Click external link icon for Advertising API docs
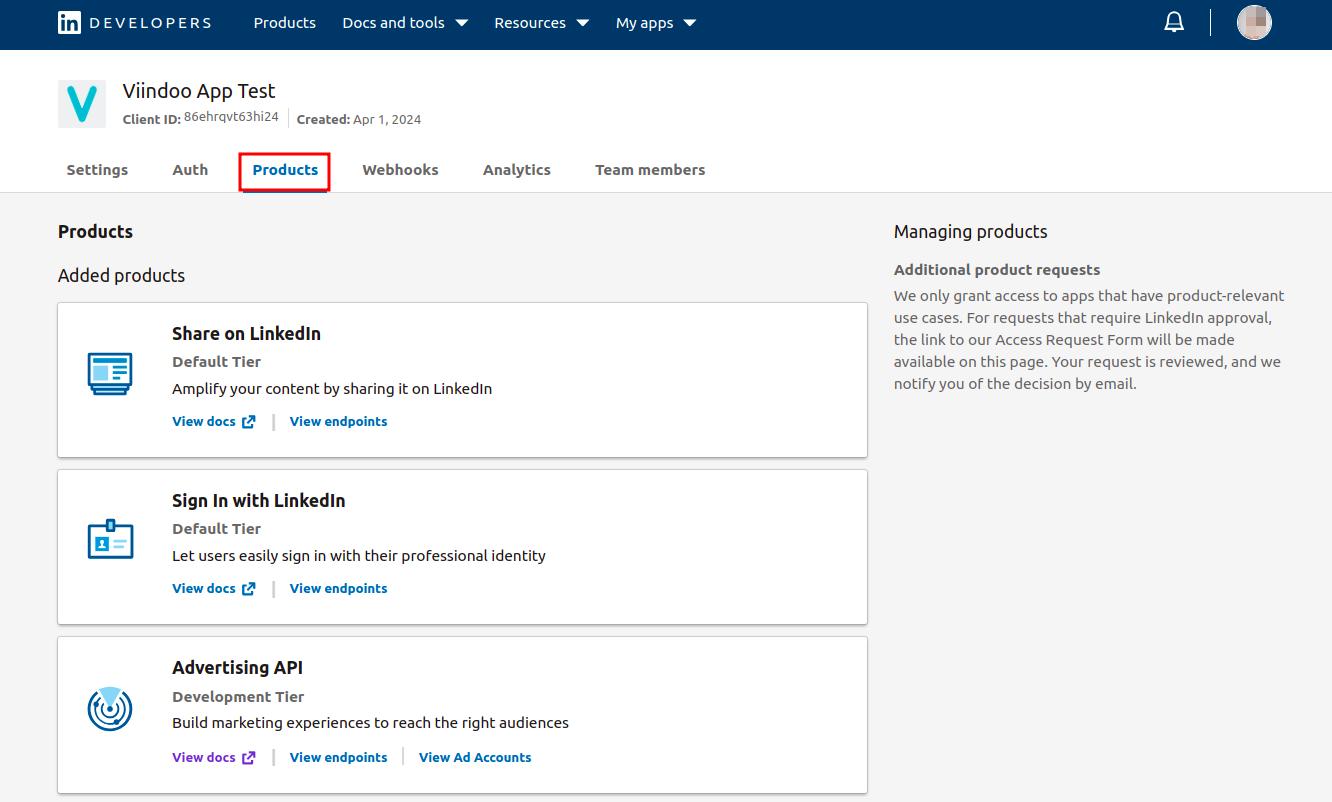 248,758
